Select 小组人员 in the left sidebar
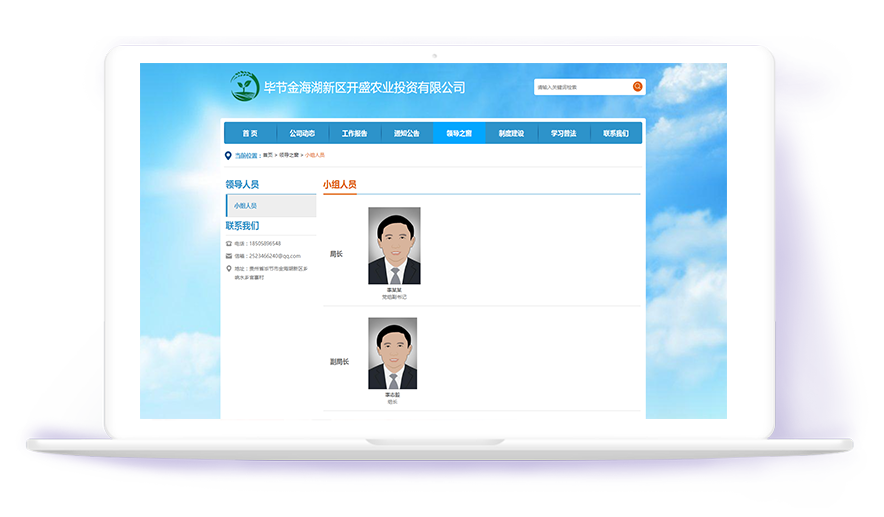This screenshot has height=517, width=884. (246, 206)
